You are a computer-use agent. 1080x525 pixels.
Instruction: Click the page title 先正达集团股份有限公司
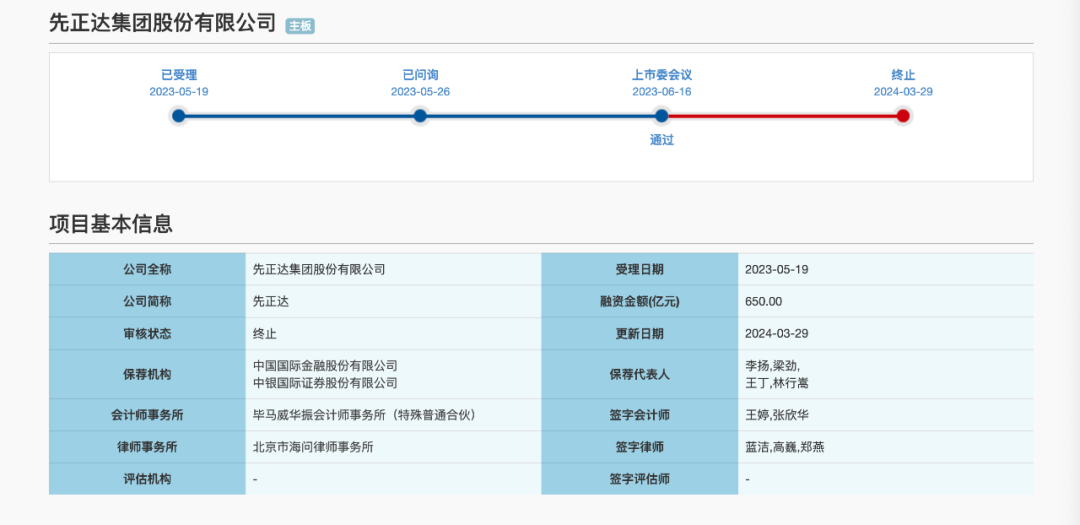pyautogui.click(x=163, y=23)
